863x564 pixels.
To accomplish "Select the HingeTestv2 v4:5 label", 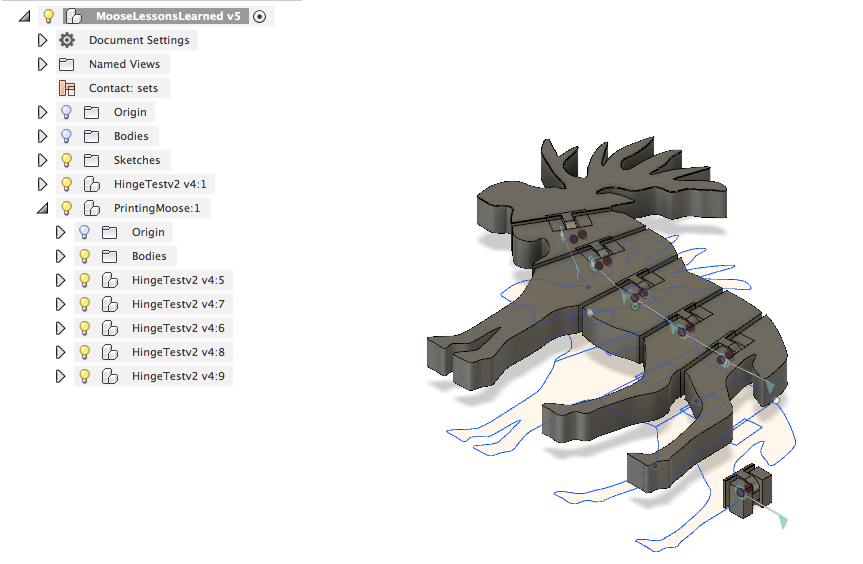I will (178, 280).
